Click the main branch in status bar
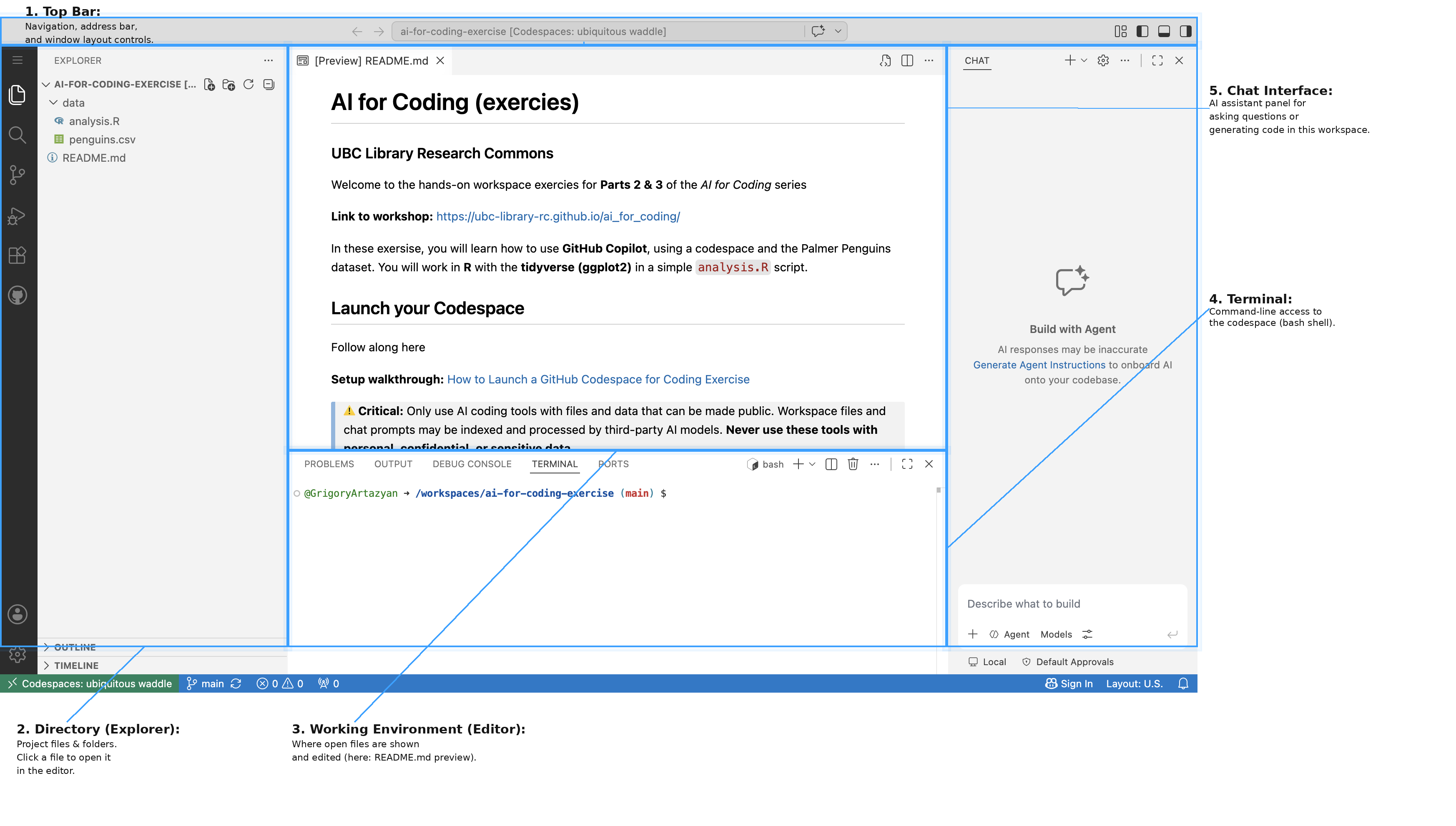Viewport: 1456px width, 826px height. coord(206,683)
